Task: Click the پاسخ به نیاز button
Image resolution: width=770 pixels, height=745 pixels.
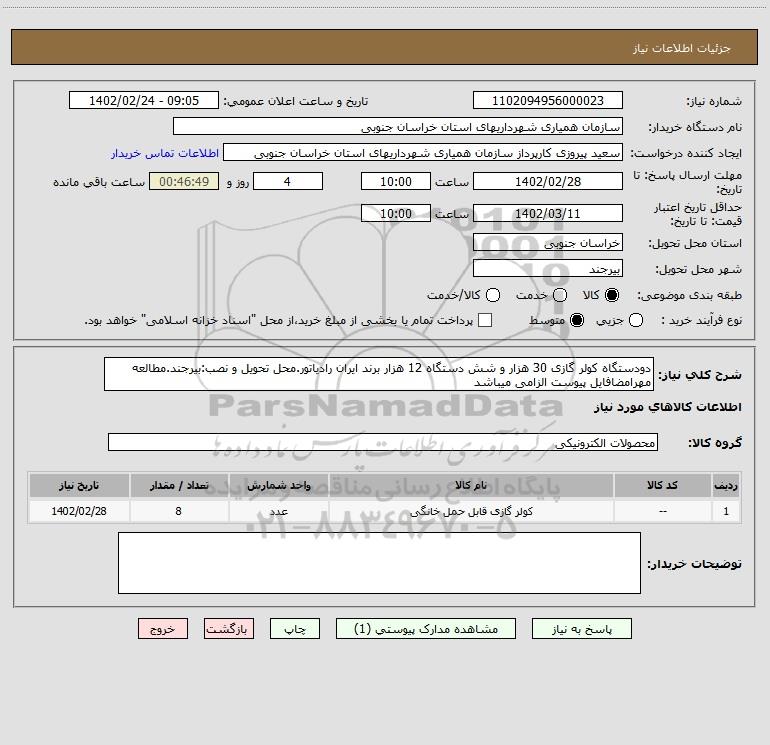Action: tap(581, 629)
